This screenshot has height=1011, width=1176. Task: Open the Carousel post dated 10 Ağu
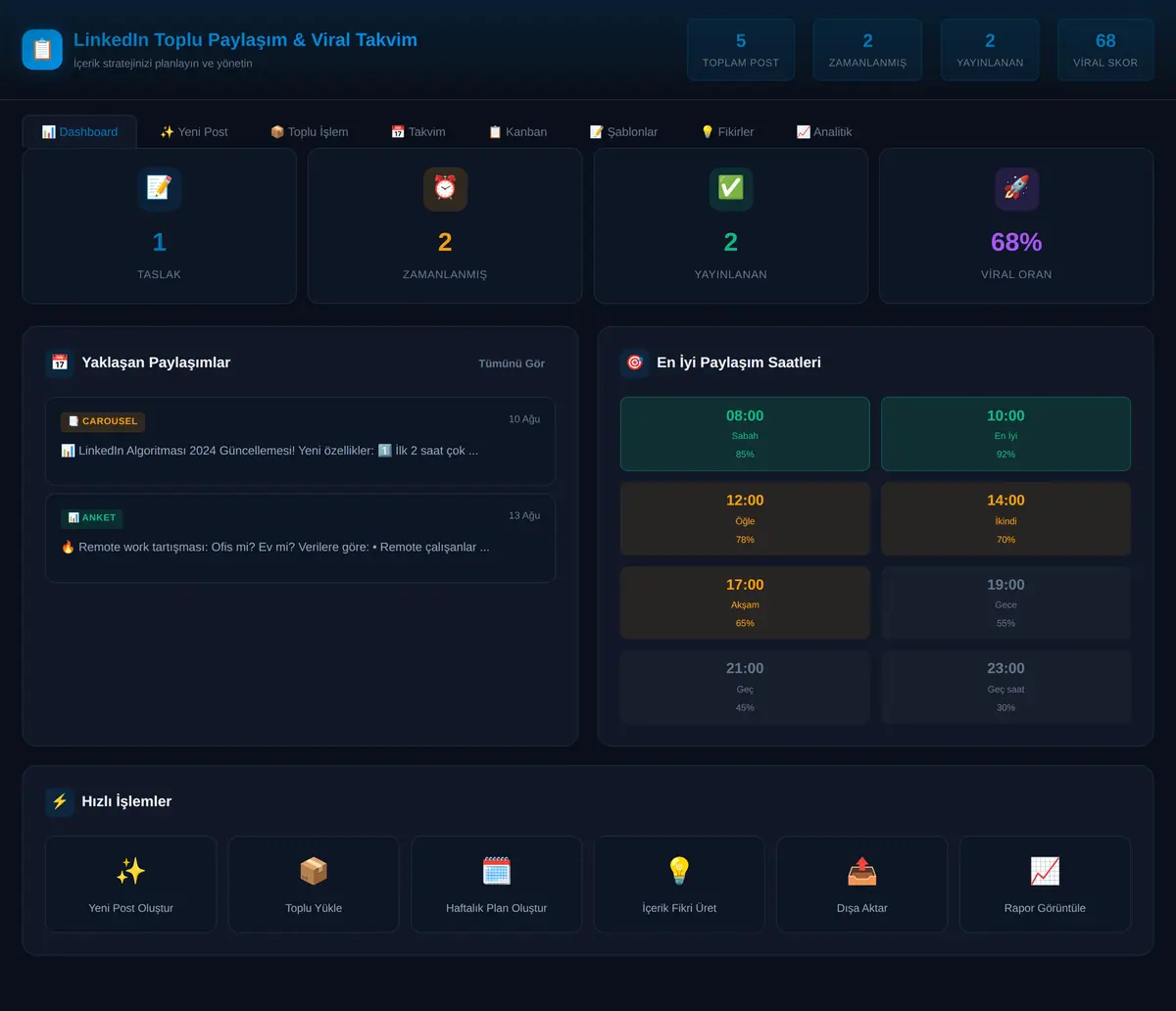tap(300, 441)
